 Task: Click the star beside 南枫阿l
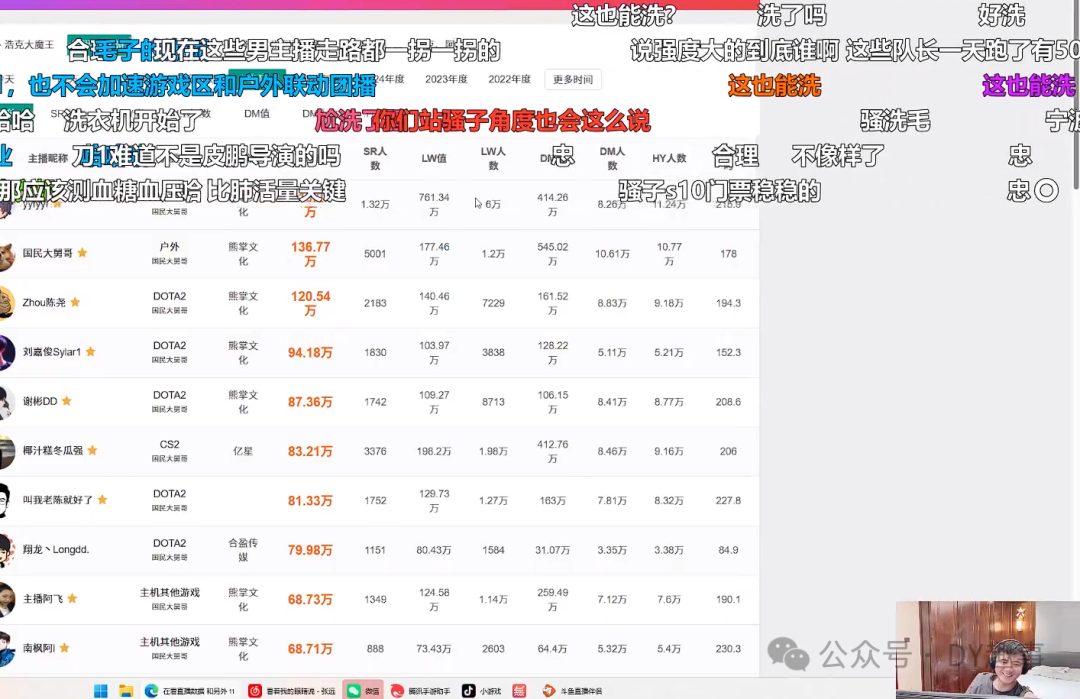pyautogui.click(x=65, y=647)
